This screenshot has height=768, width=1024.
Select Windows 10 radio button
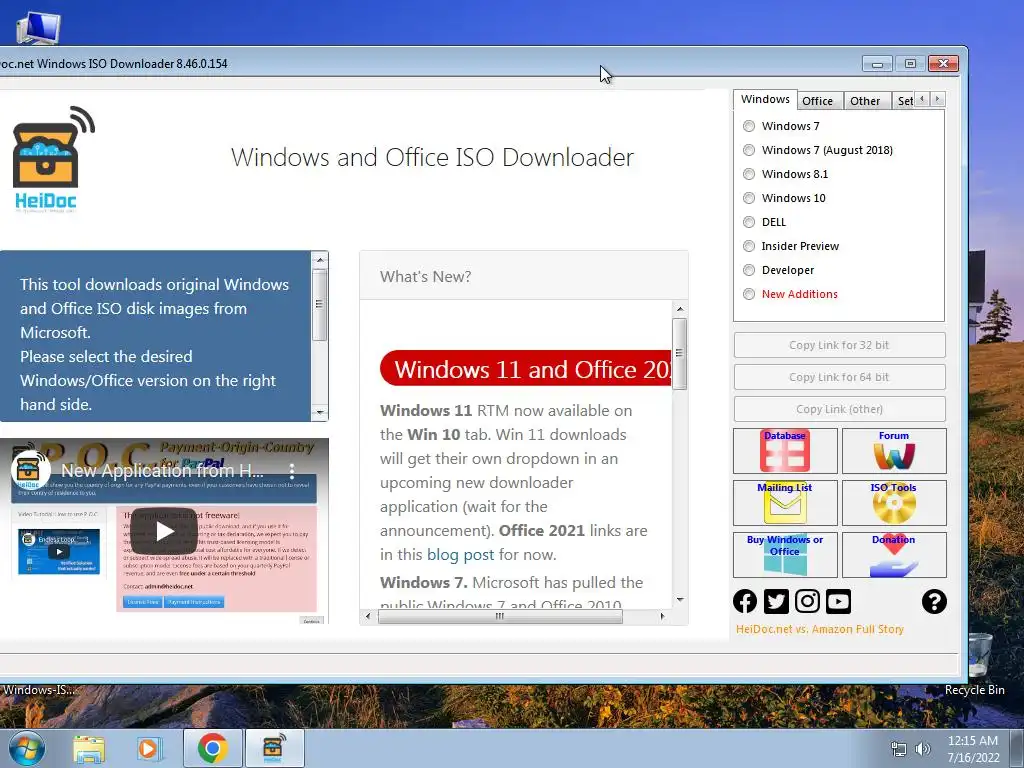point(749,198)
